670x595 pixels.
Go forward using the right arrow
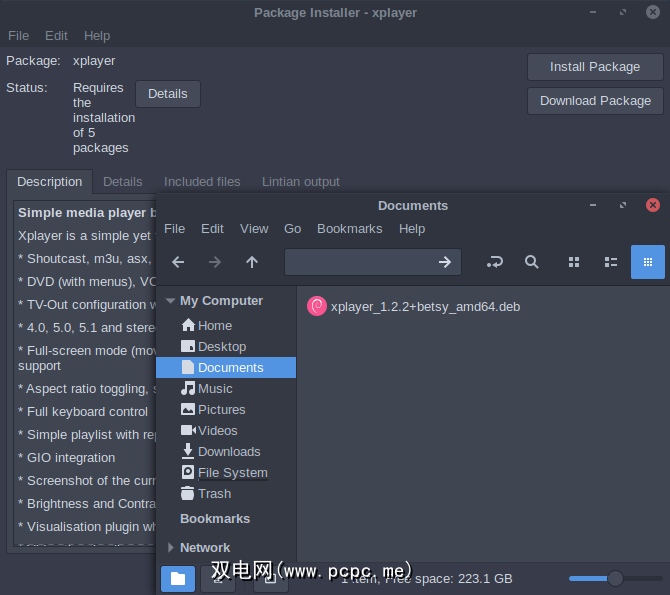pyautogui.click(x=215, y=262)
